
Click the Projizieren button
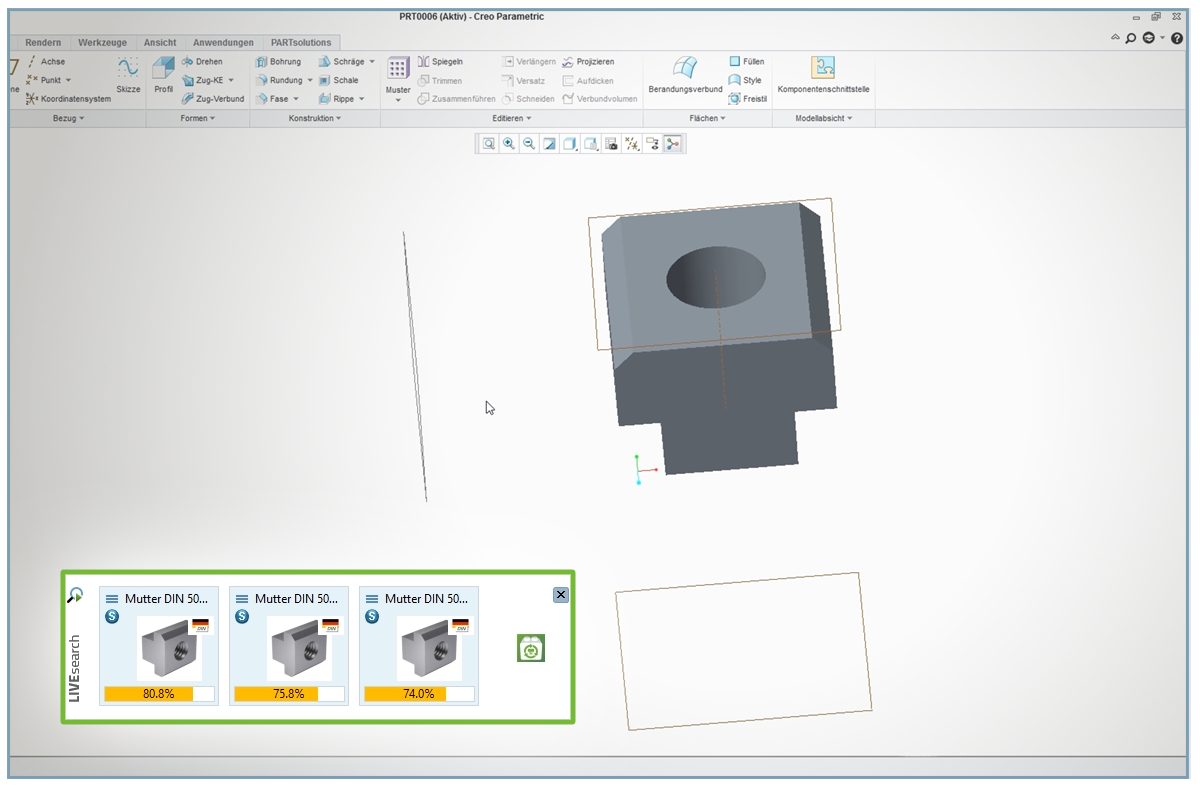click(x=588, y=62)
